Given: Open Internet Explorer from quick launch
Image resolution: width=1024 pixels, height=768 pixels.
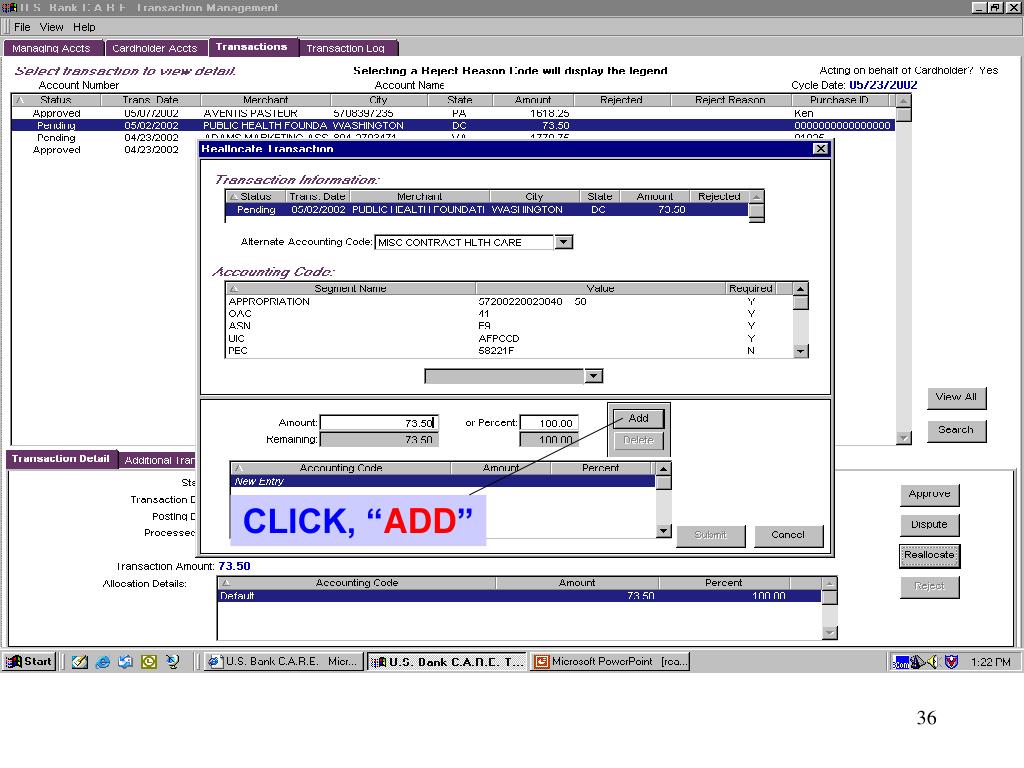Looking at the screenshot, I should tap(103, 662).
